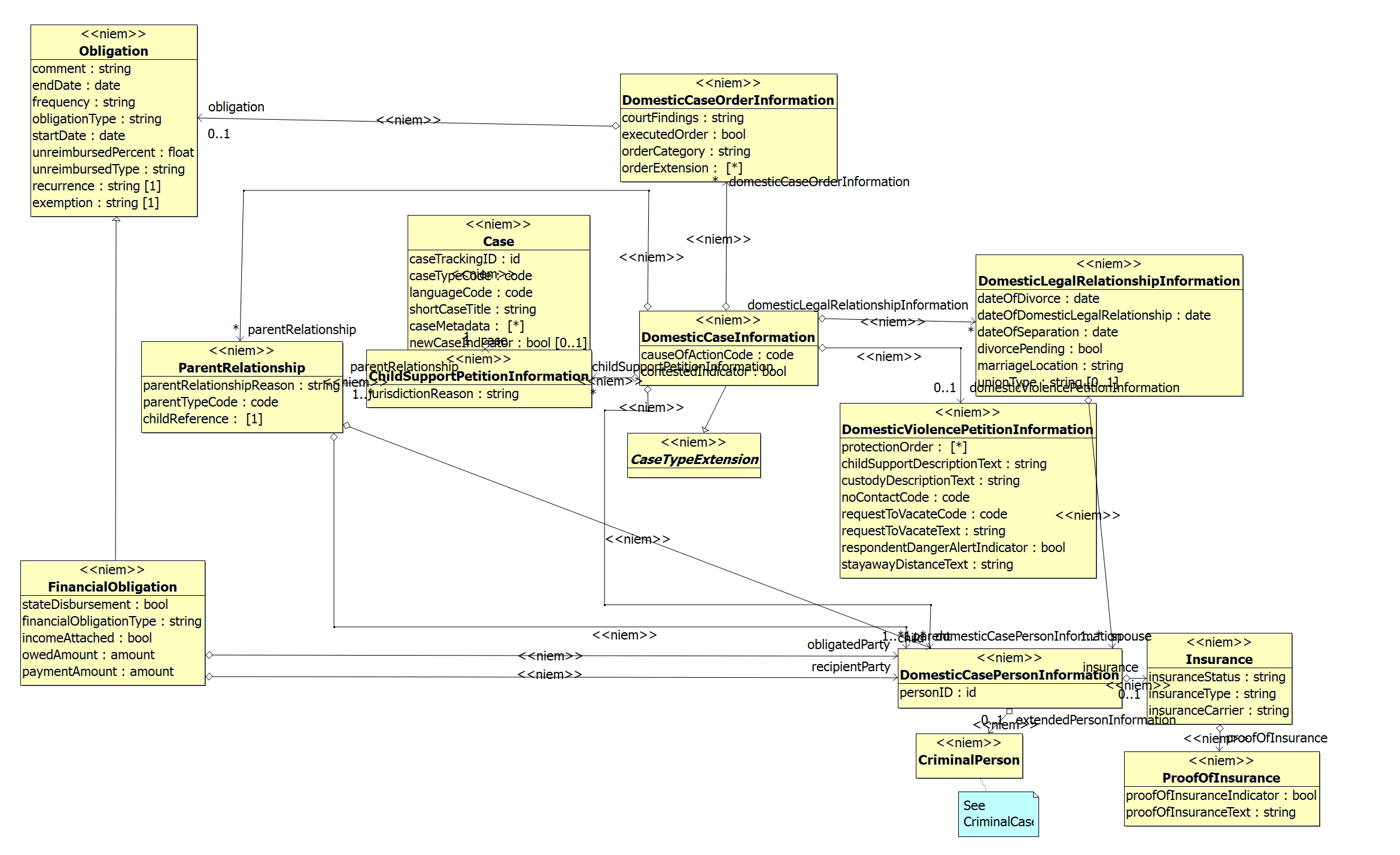Viewport: 1400px width, 855px height.
Task: Click the obligation association role label
Action: pyautogui.click(x=236, y=107)
